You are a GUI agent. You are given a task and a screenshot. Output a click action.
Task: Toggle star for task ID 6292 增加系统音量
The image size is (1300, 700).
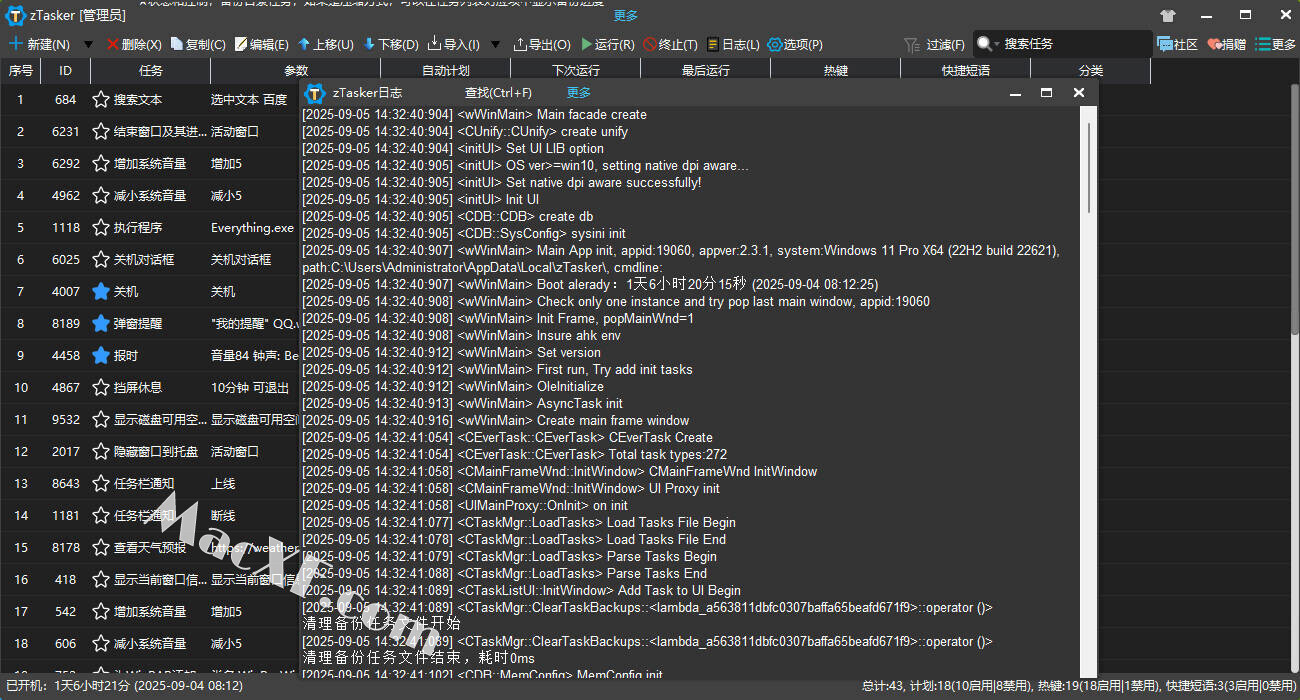click(x=100, y=164)
